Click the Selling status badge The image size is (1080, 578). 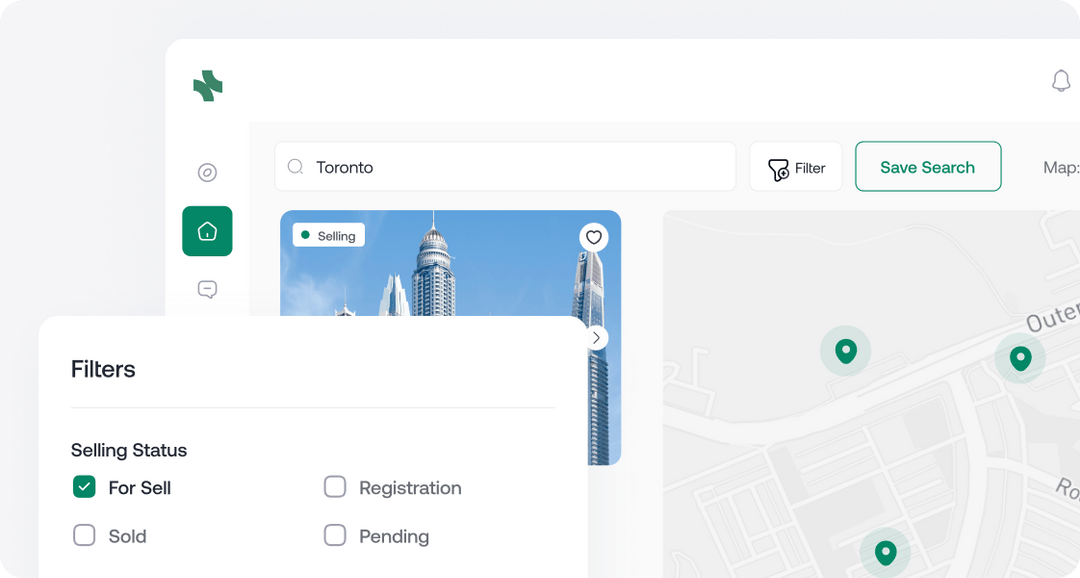(328, 235)
